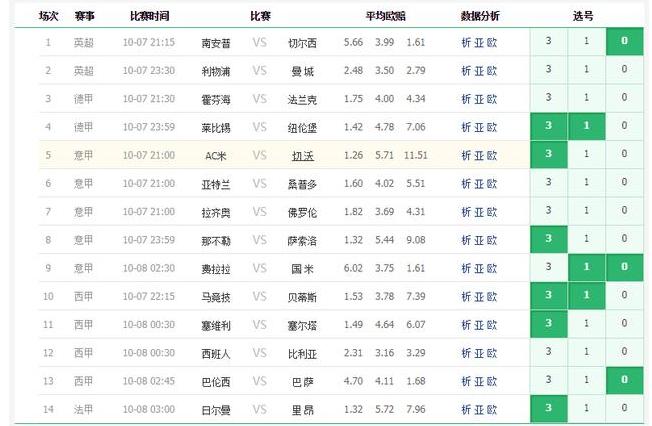Select pick 3 for 南安普 vs 切尔西
Viewport: 652px width, 426px height.
click(548, 41)
